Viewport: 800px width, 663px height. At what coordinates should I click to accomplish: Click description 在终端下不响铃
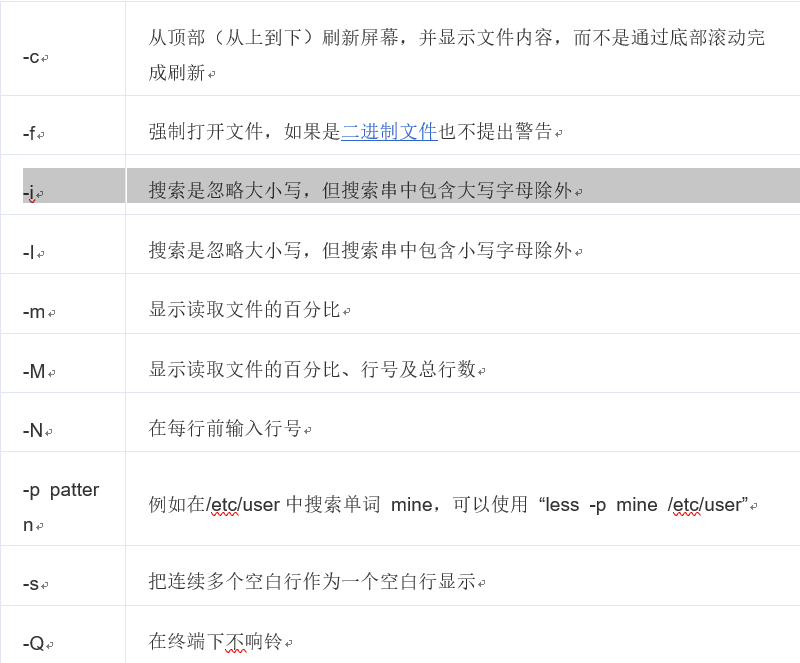(215, 641)
